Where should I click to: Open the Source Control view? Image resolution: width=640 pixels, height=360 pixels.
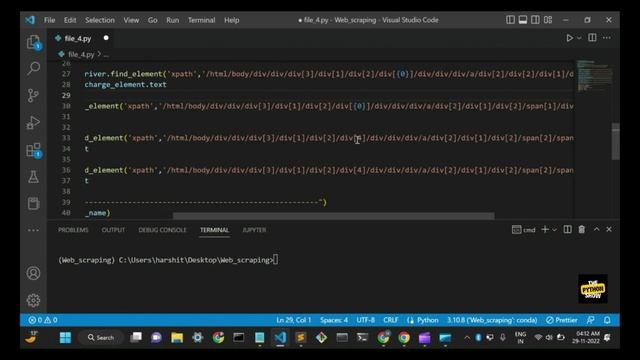click(x=33, y=96)
